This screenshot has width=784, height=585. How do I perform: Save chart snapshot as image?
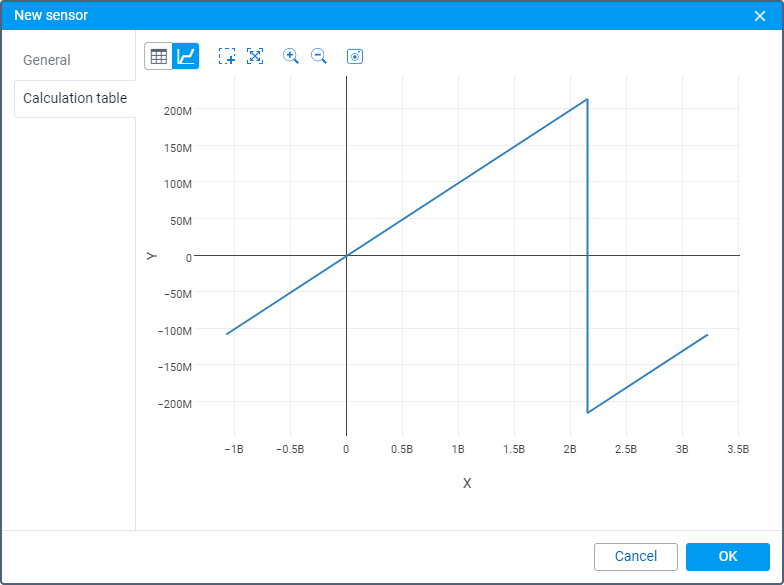click(354, 56)
